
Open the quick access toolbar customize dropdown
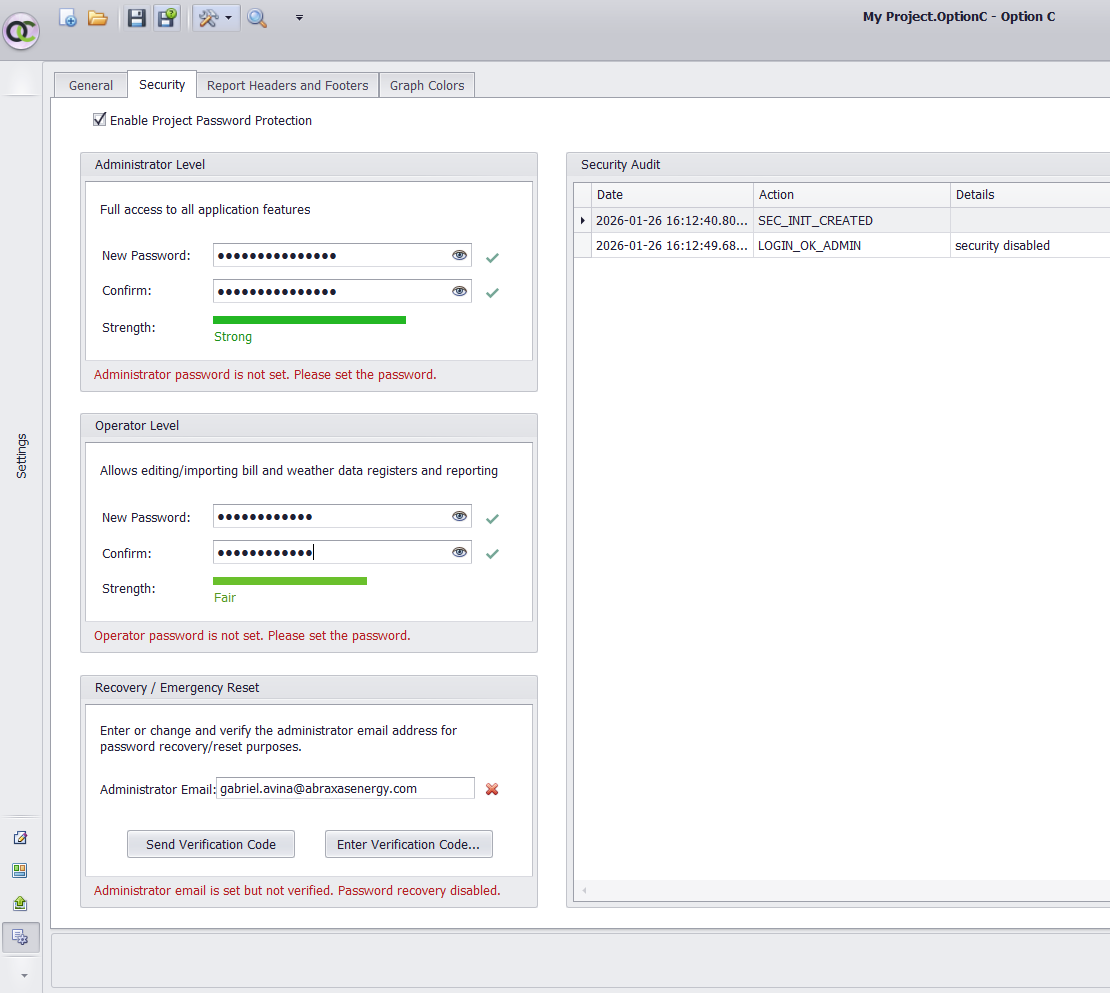299,18
